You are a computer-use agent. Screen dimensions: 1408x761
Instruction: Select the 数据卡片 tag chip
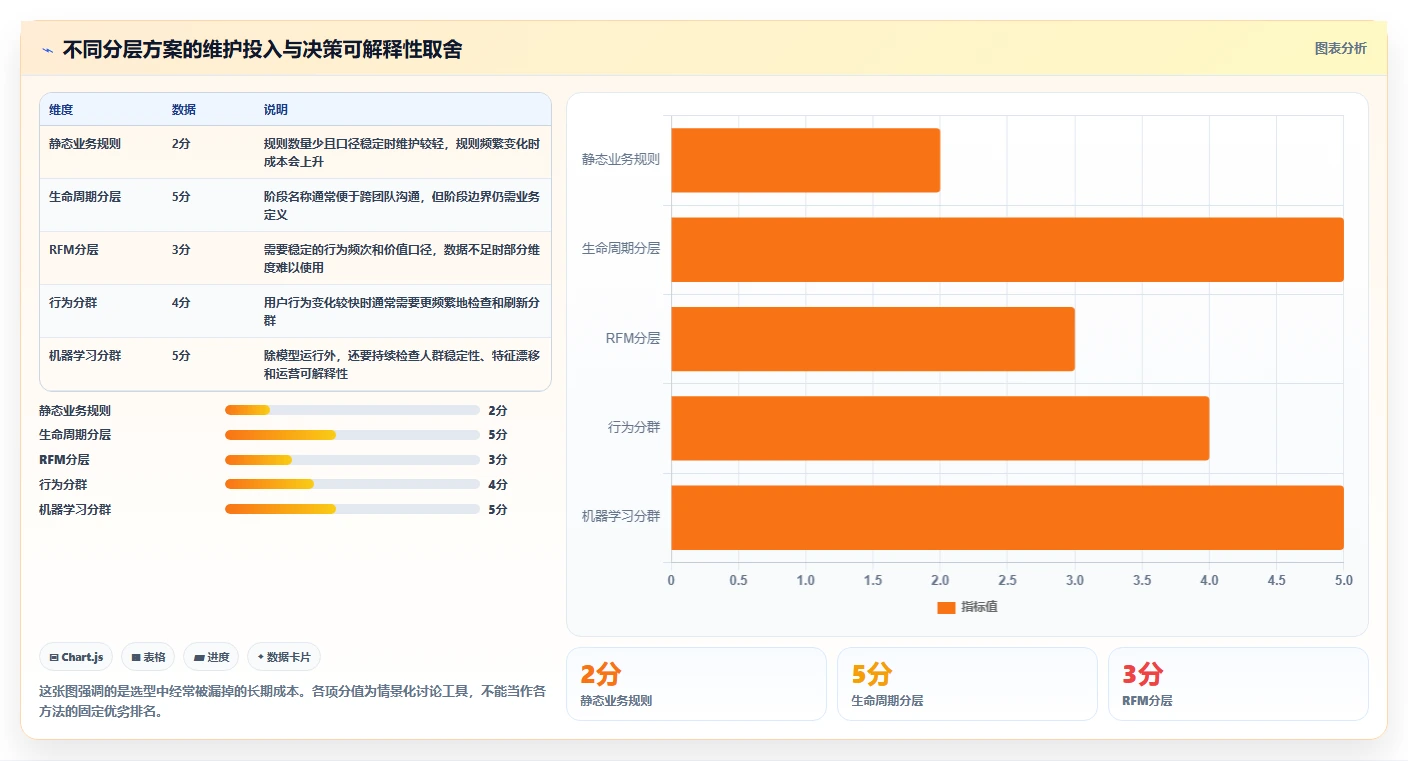click(284, 657)
